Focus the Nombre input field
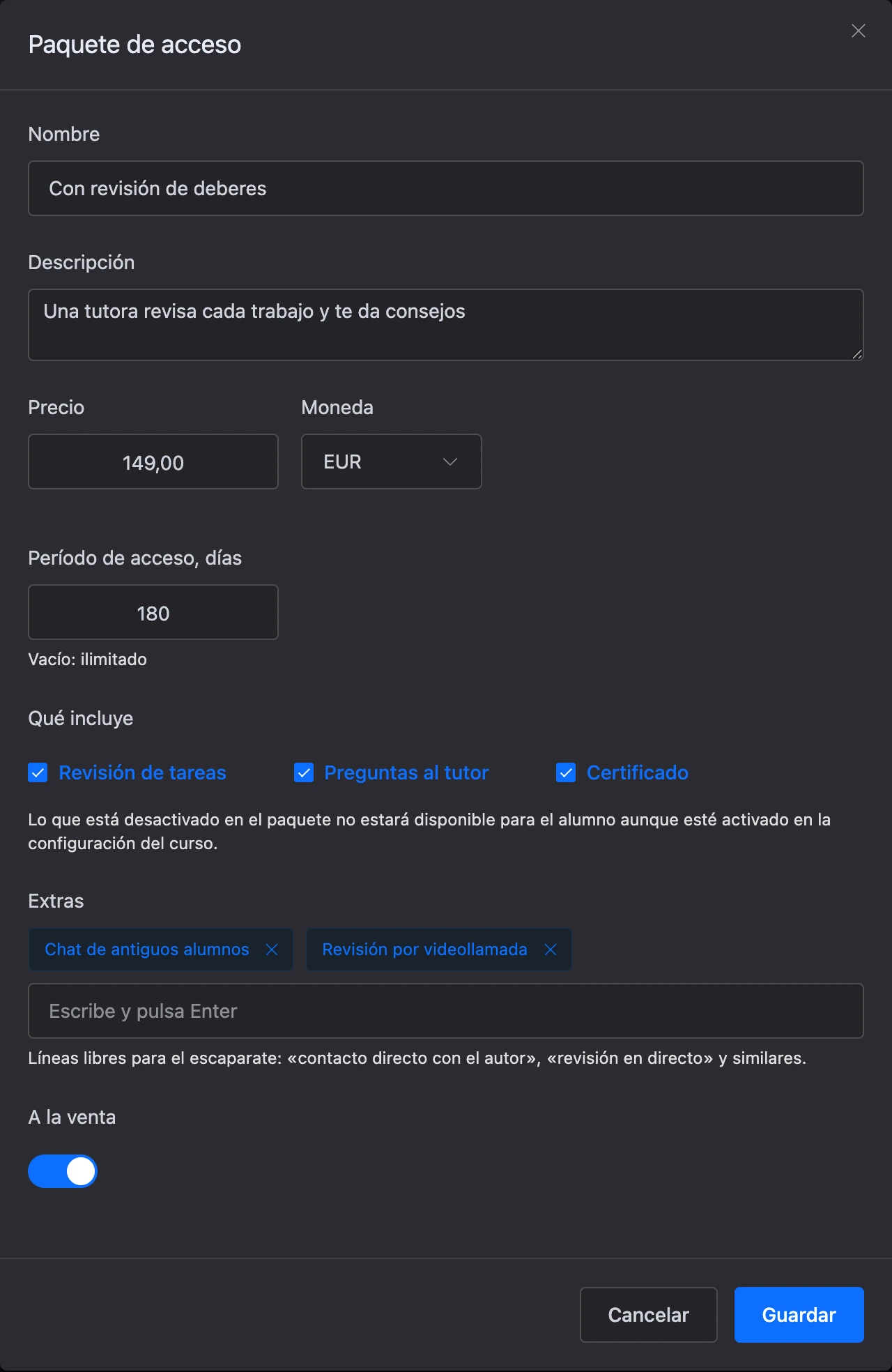892x1372 pixels. [446, 188]
